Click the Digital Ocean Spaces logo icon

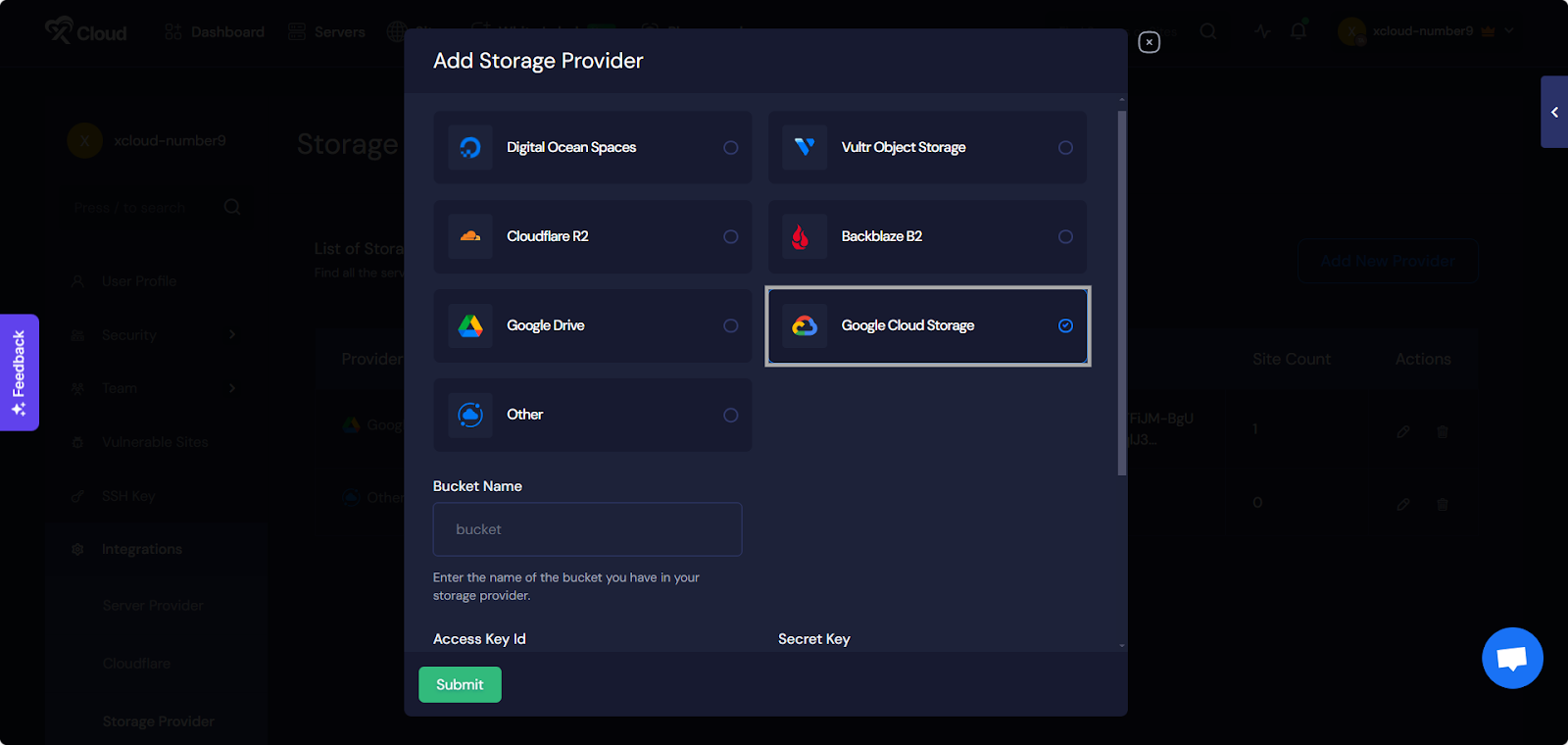tap(470, 147)
